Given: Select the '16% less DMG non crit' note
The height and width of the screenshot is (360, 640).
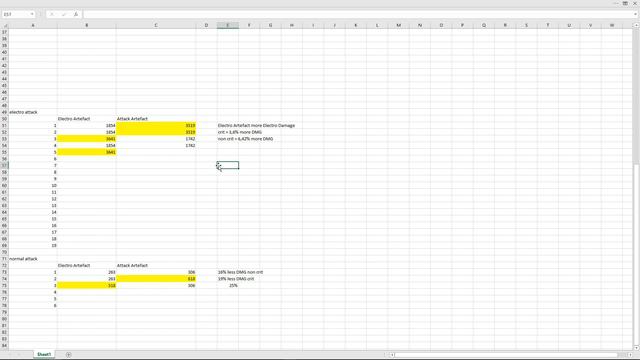Looking at the screenshot, I should [240, 272].
